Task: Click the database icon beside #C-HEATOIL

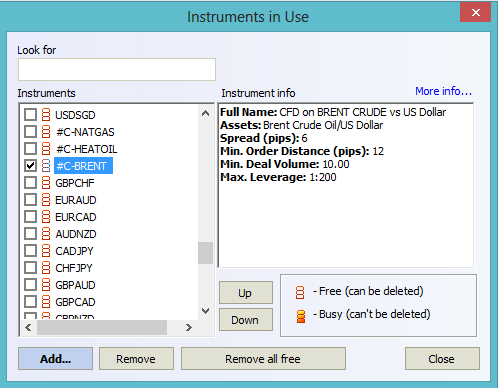Action: pyautogui.click(x=46, y=149)
